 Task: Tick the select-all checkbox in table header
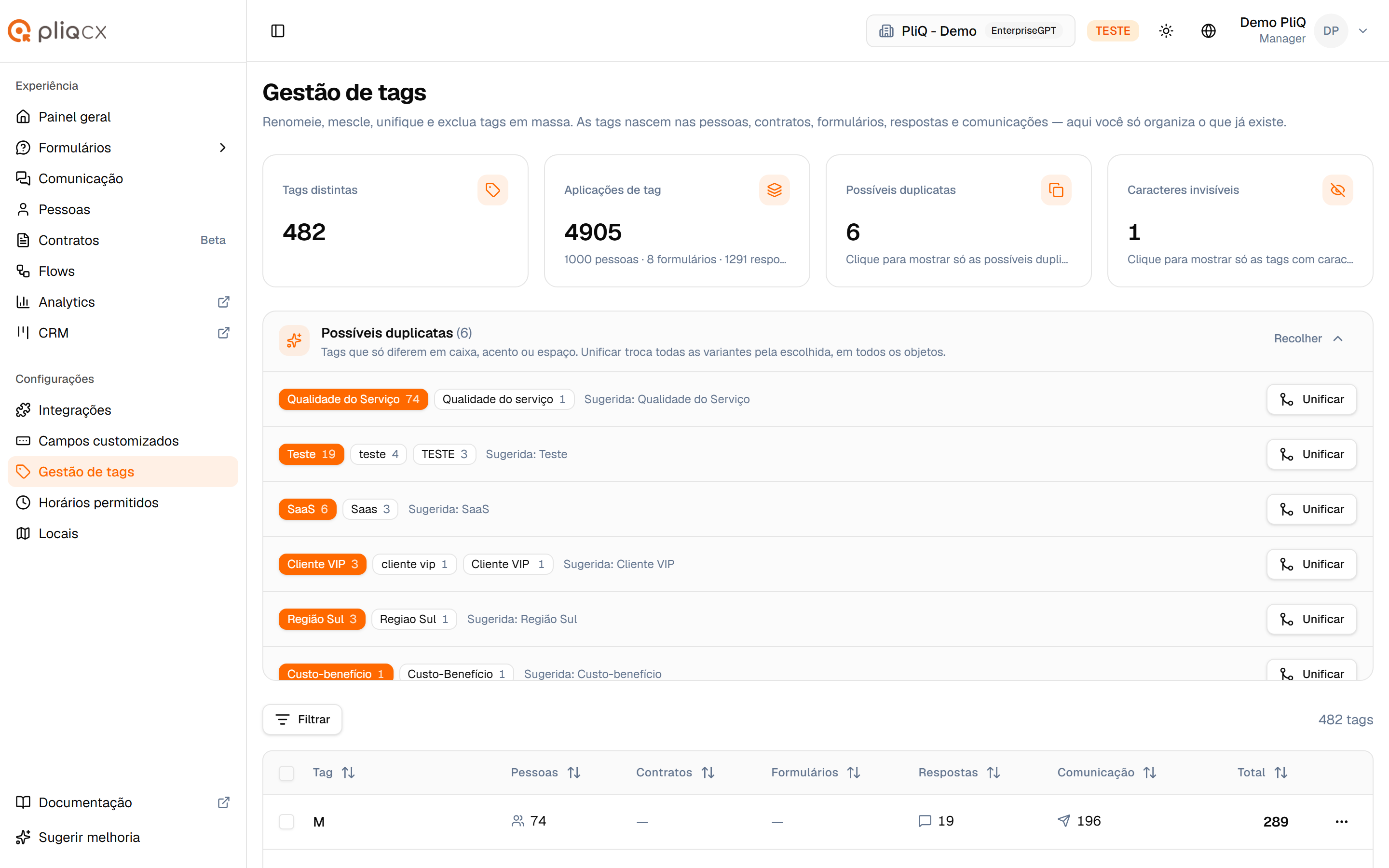pos(286,773)
